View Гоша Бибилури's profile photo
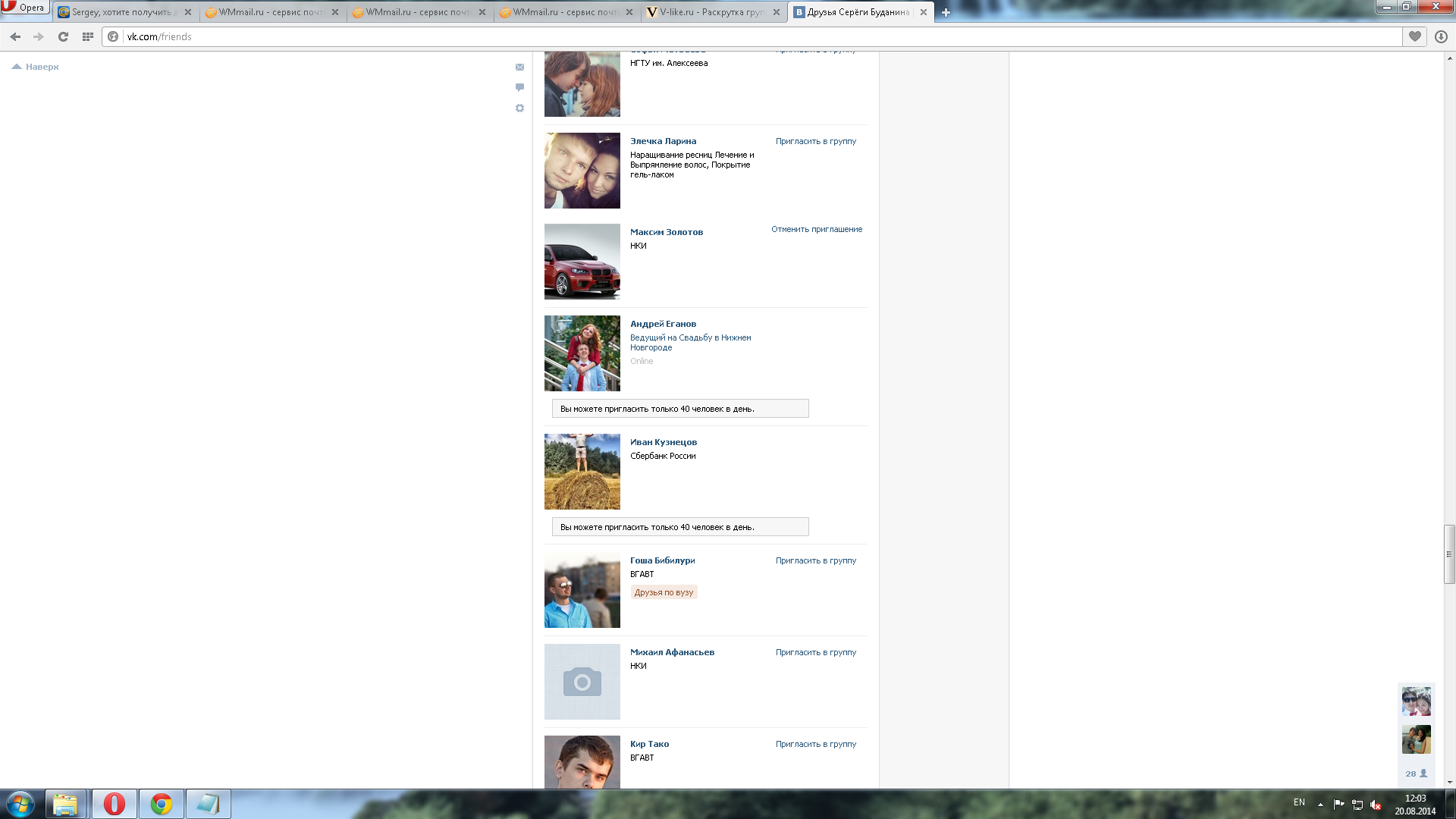Screen dimensions: 1456x819 pyautogui.click(x=582, y=590)
